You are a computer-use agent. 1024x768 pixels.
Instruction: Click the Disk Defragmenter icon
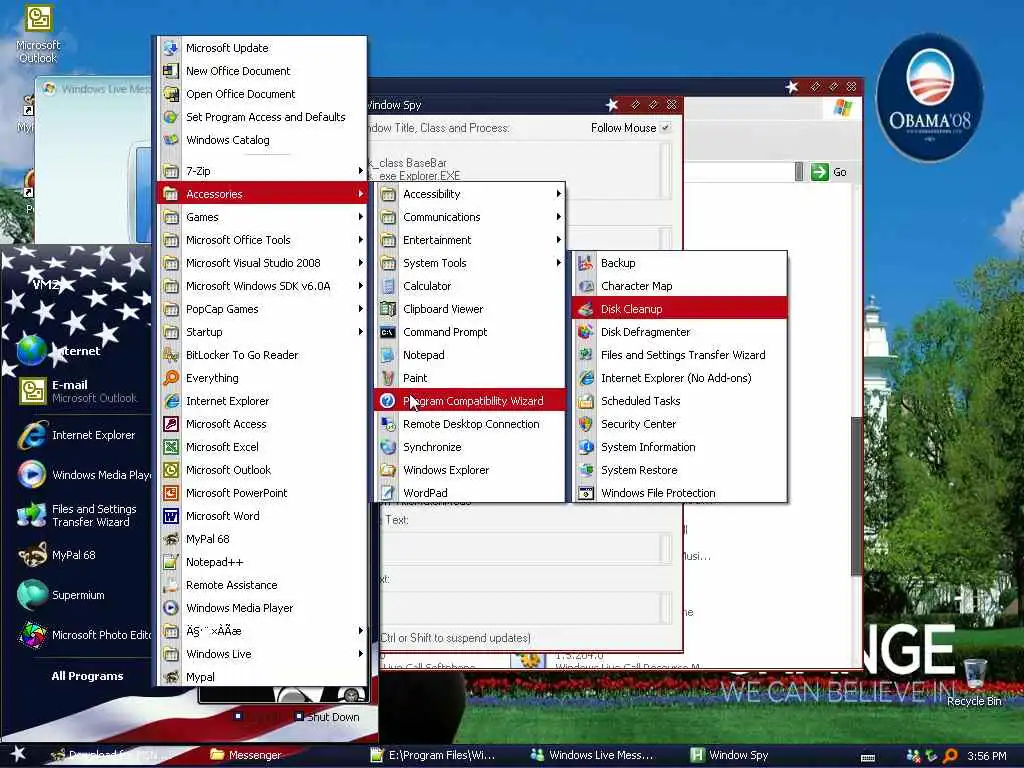(x=586, y=332)
